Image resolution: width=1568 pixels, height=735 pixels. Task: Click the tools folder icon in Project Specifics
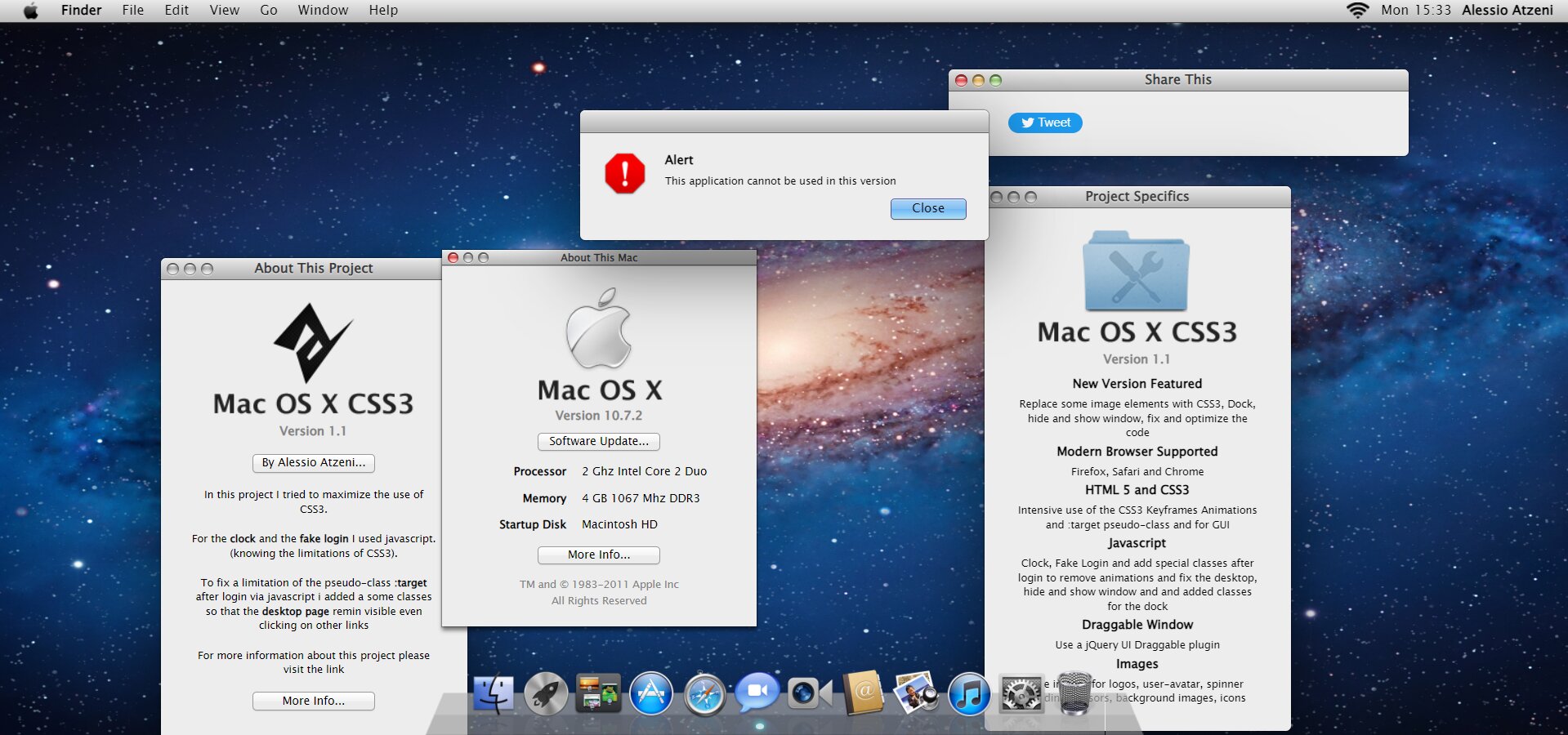[1136, 270]
